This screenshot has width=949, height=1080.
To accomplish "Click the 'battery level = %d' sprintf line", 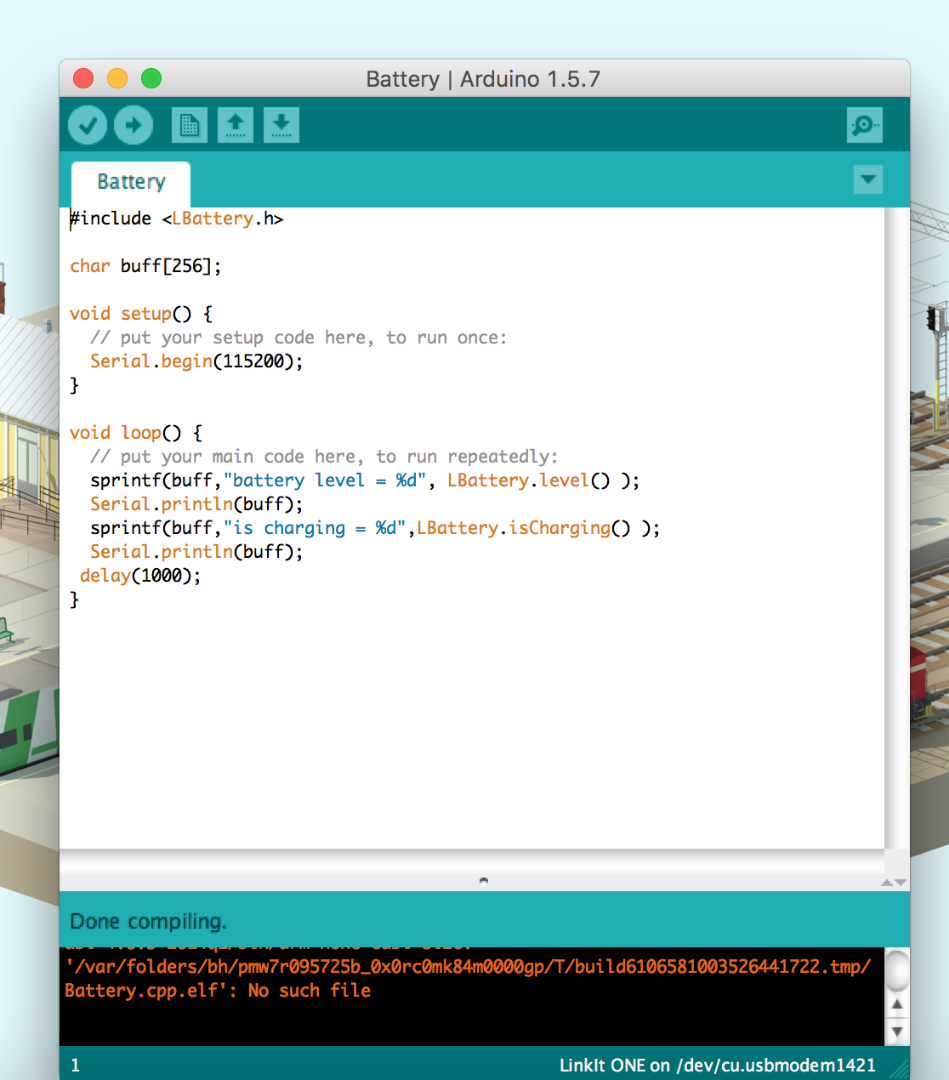I will click(365, 481).
